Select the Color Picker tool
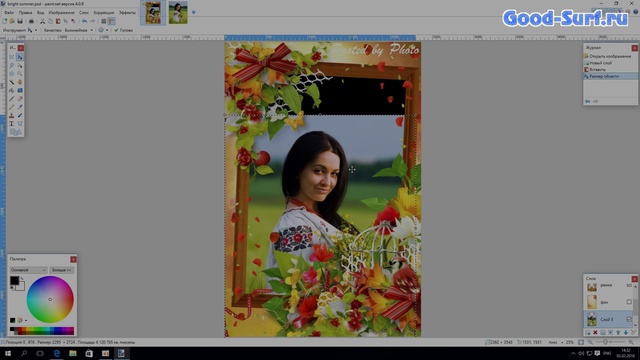Image resolution: width=640 pixels, height=360 pixels. pos(20,107)
